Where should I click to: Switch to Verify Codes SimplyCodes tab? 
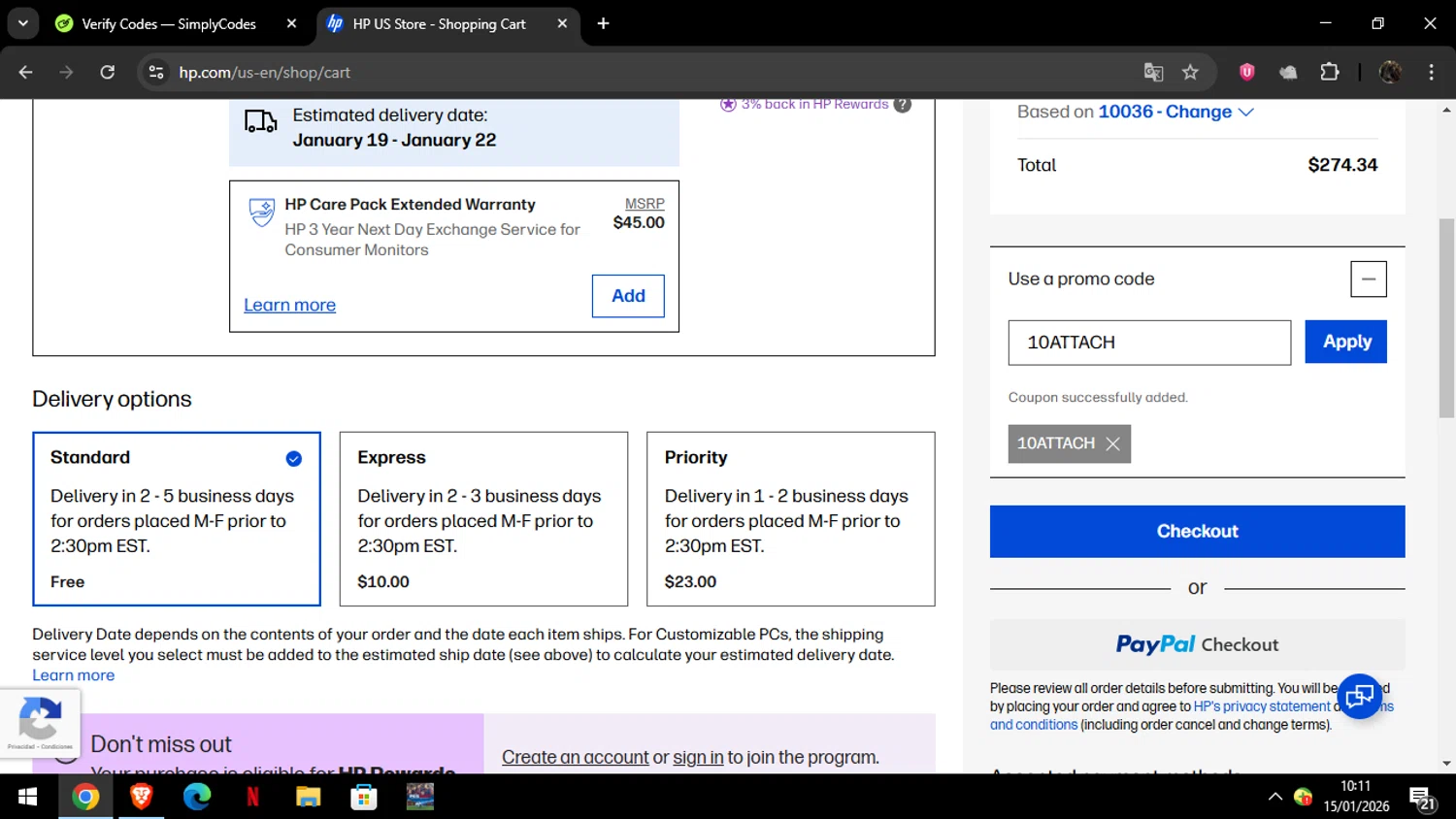click(169, 23)
